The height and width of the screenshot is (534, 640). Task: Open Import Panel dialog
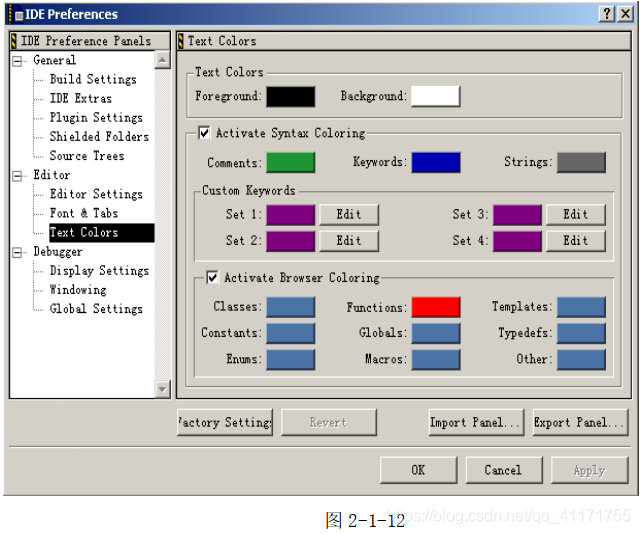coord(476,423)
